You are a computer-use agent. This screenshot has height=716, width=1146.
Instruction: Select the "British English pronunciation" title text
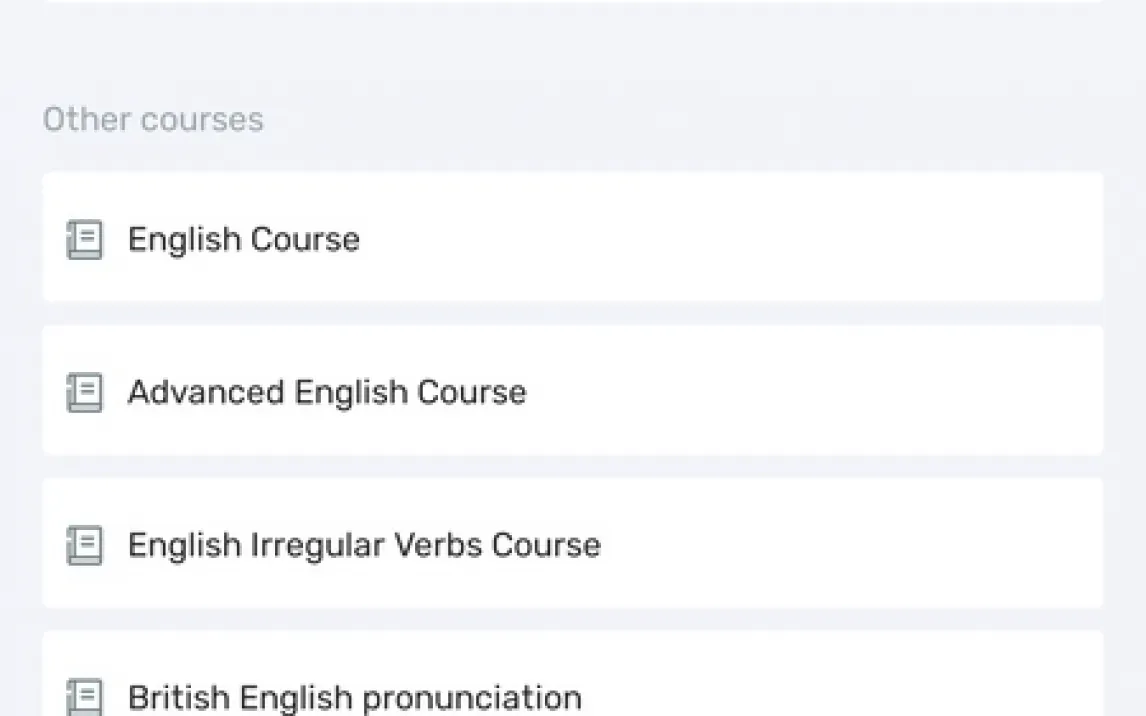click(x=354, y=697)
